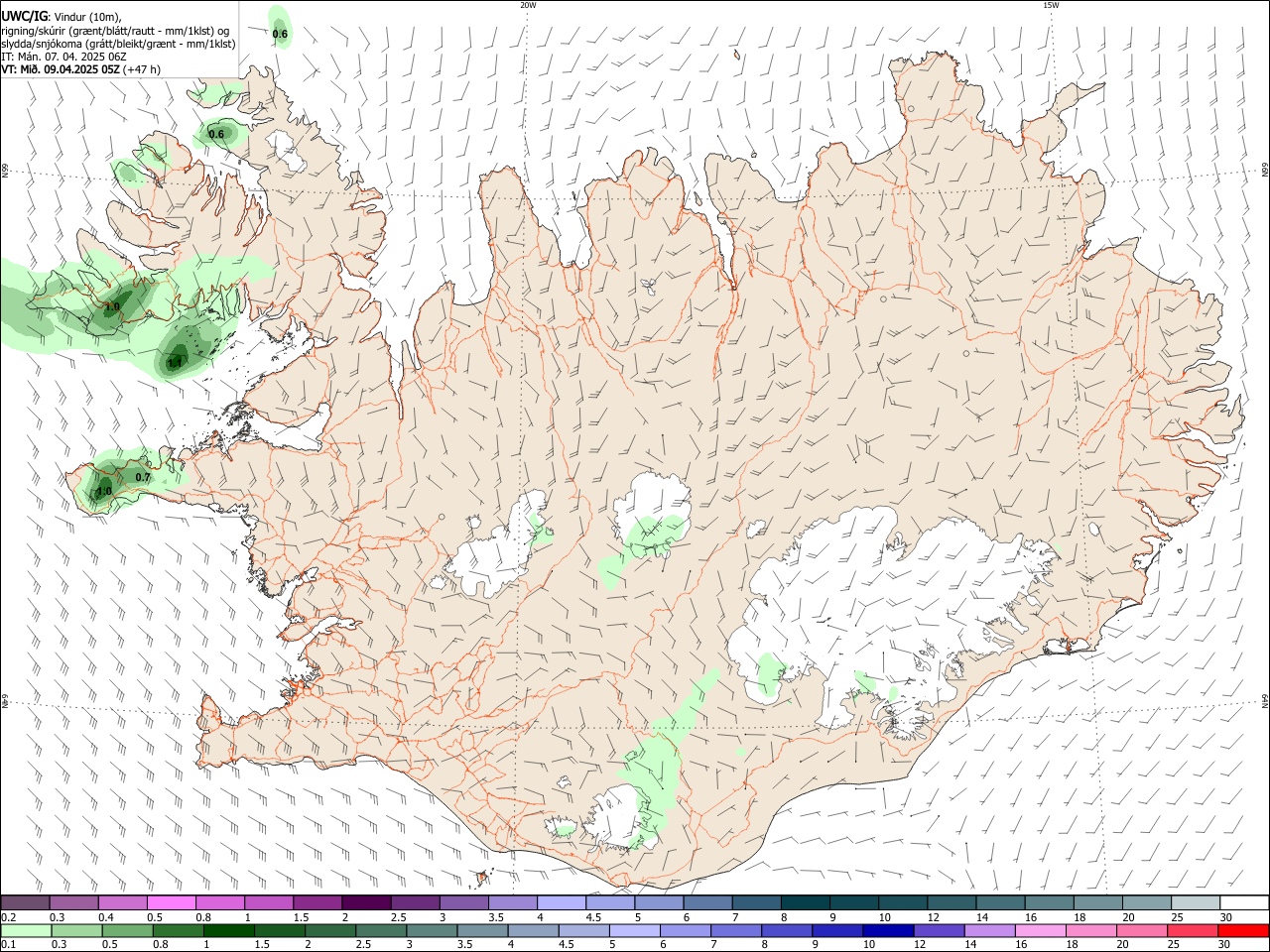Click the '0.2' label in the snow legend
The width and height of the screenshot is (1270, 952).
point(7,917)
